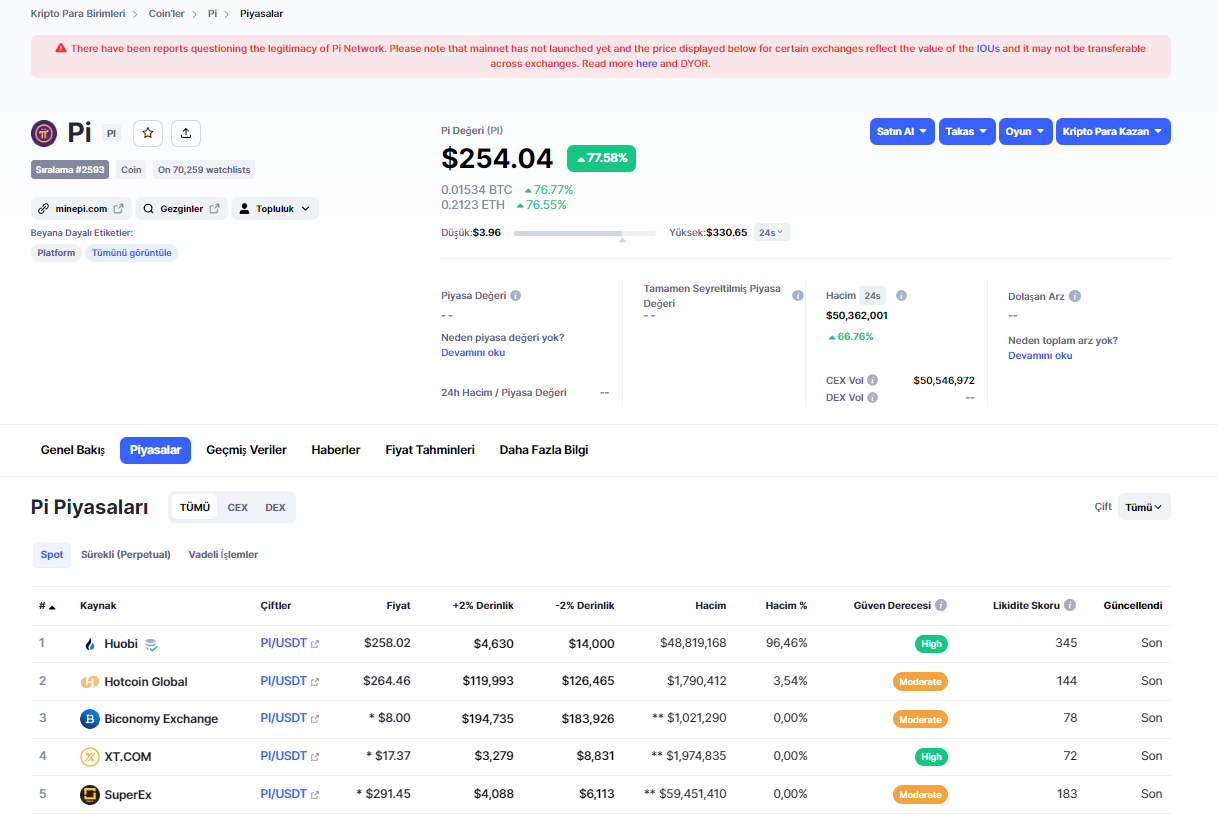Click the Tümünü görüntüle tags button
Screen dimensions: 1218x830
coord(132,253)
